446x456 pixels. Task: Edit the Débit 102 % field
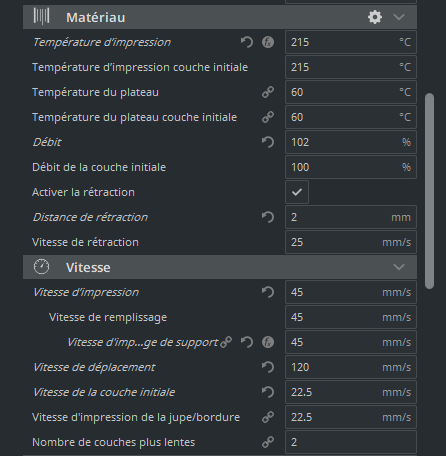click(x=351, y=142)
